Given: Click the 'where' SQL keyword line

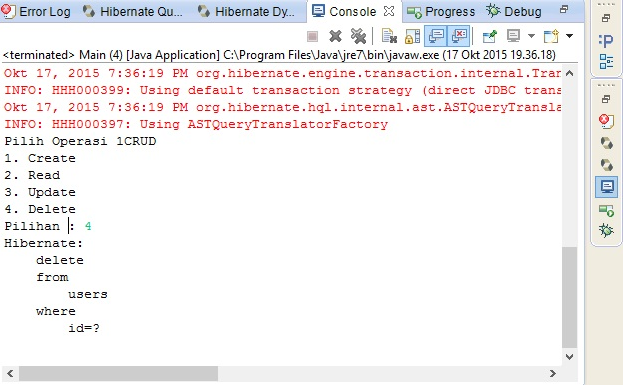Looking at the screenshot, I should pyautogui.click(x=56, y=311).
